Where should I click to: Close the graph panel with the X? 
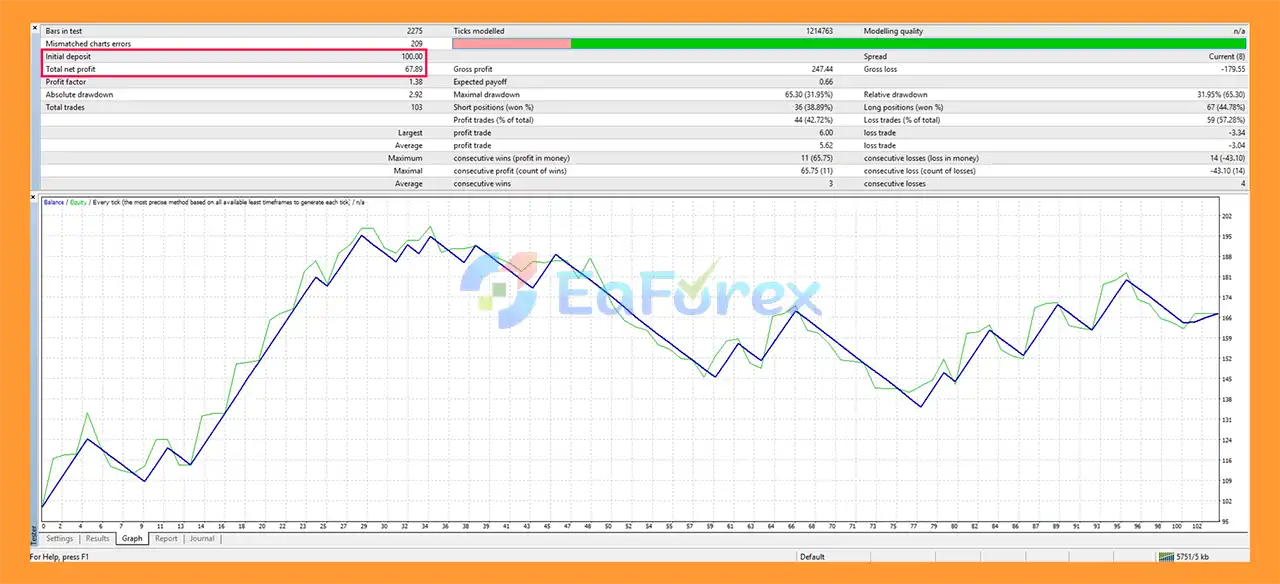pos(35,197)
